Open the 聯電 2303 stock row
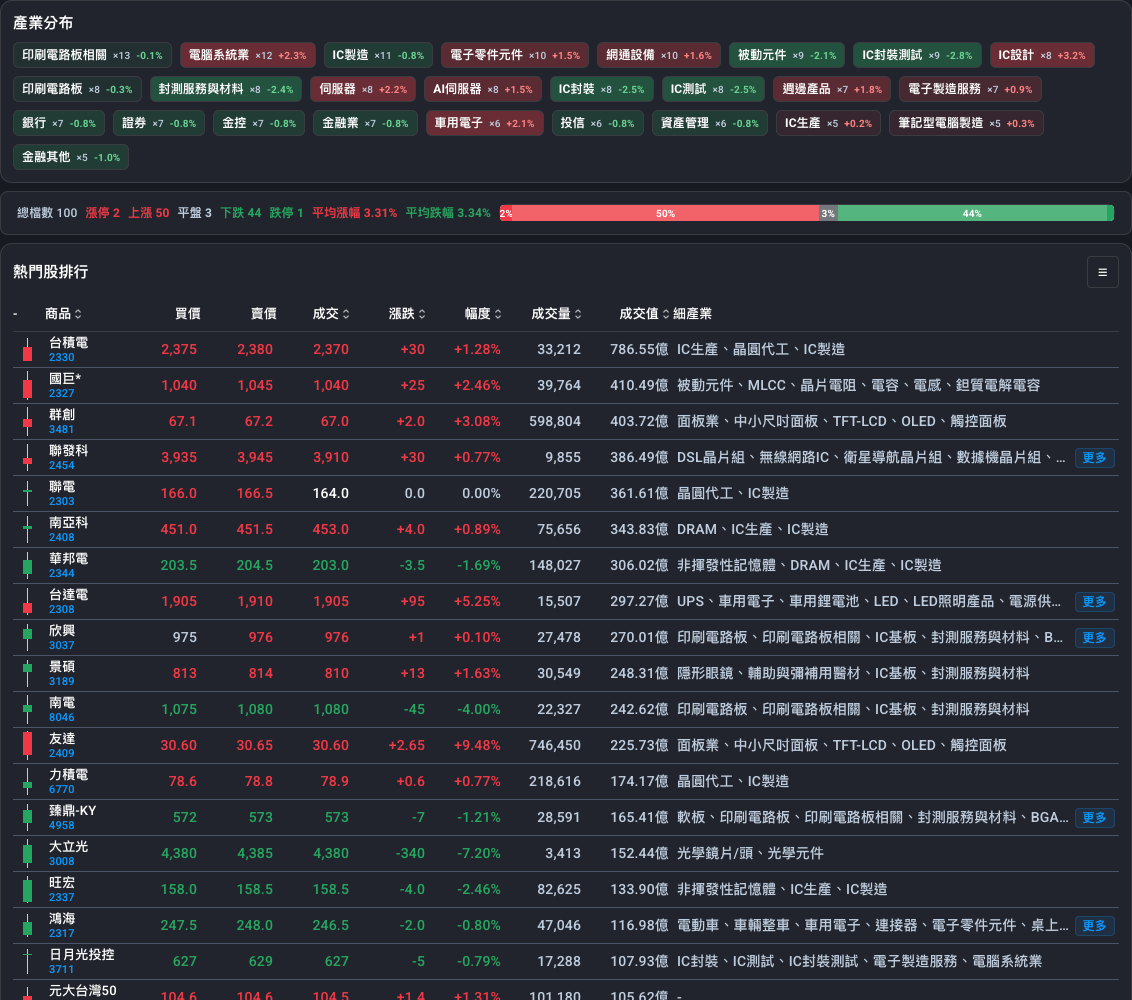 pos(565,494)
